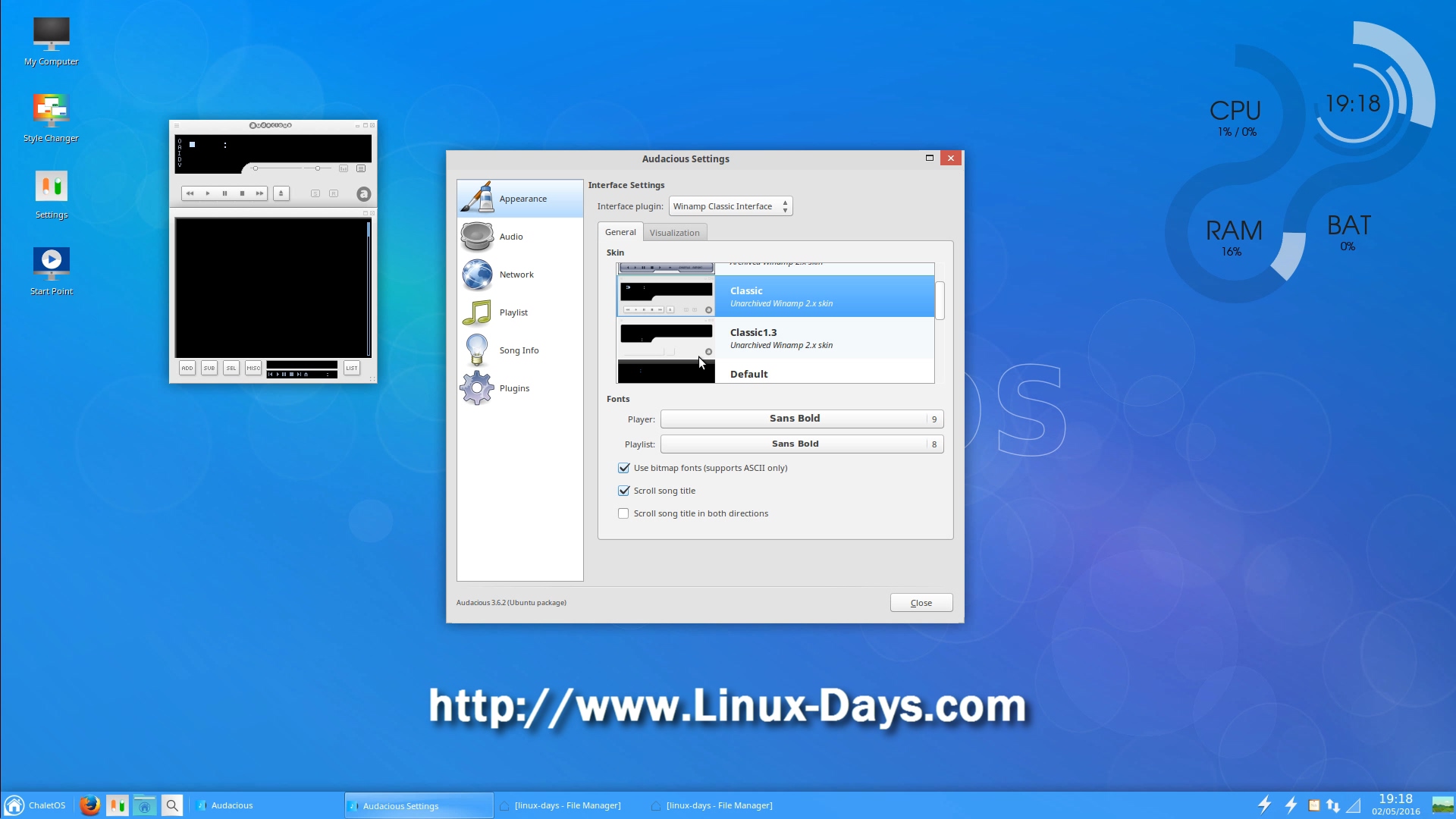Select the Classic1.3 skin
The image size is (1456, 819).
tap(776, 338)
